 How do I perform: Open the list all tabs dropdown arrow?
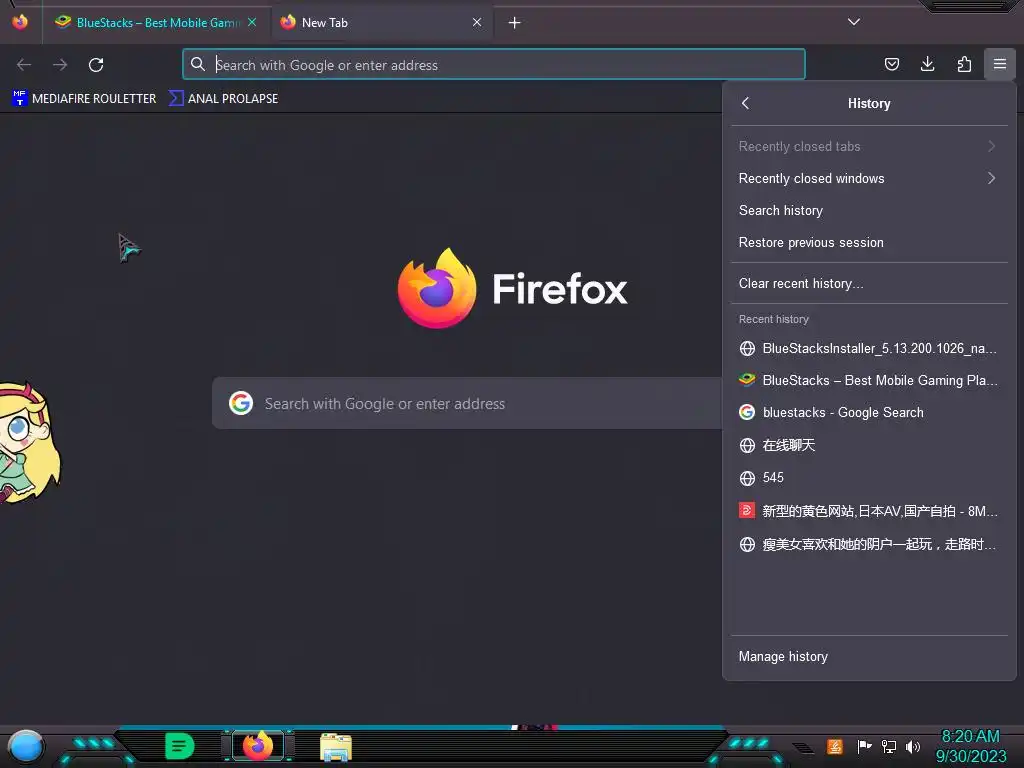[854, 22]
